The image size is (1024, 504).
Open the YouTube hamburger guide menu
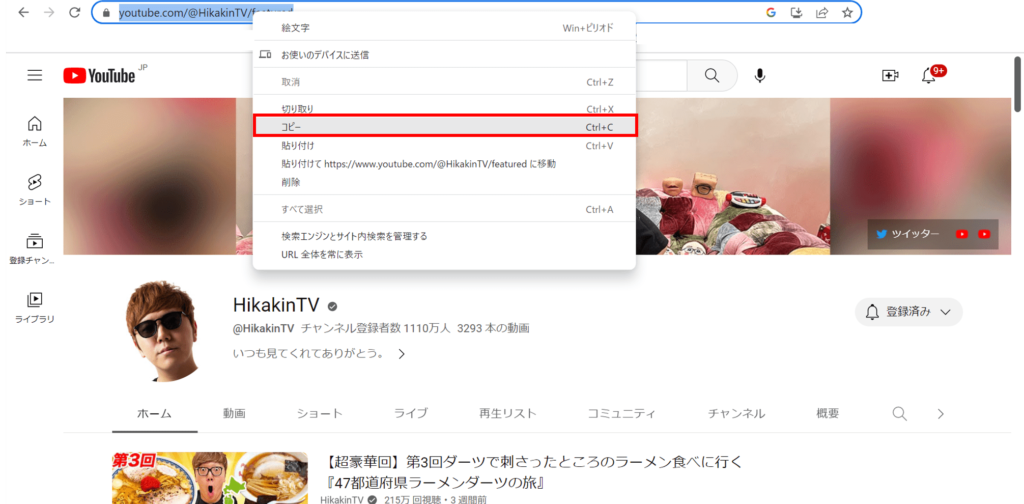(x=35, y=76)
